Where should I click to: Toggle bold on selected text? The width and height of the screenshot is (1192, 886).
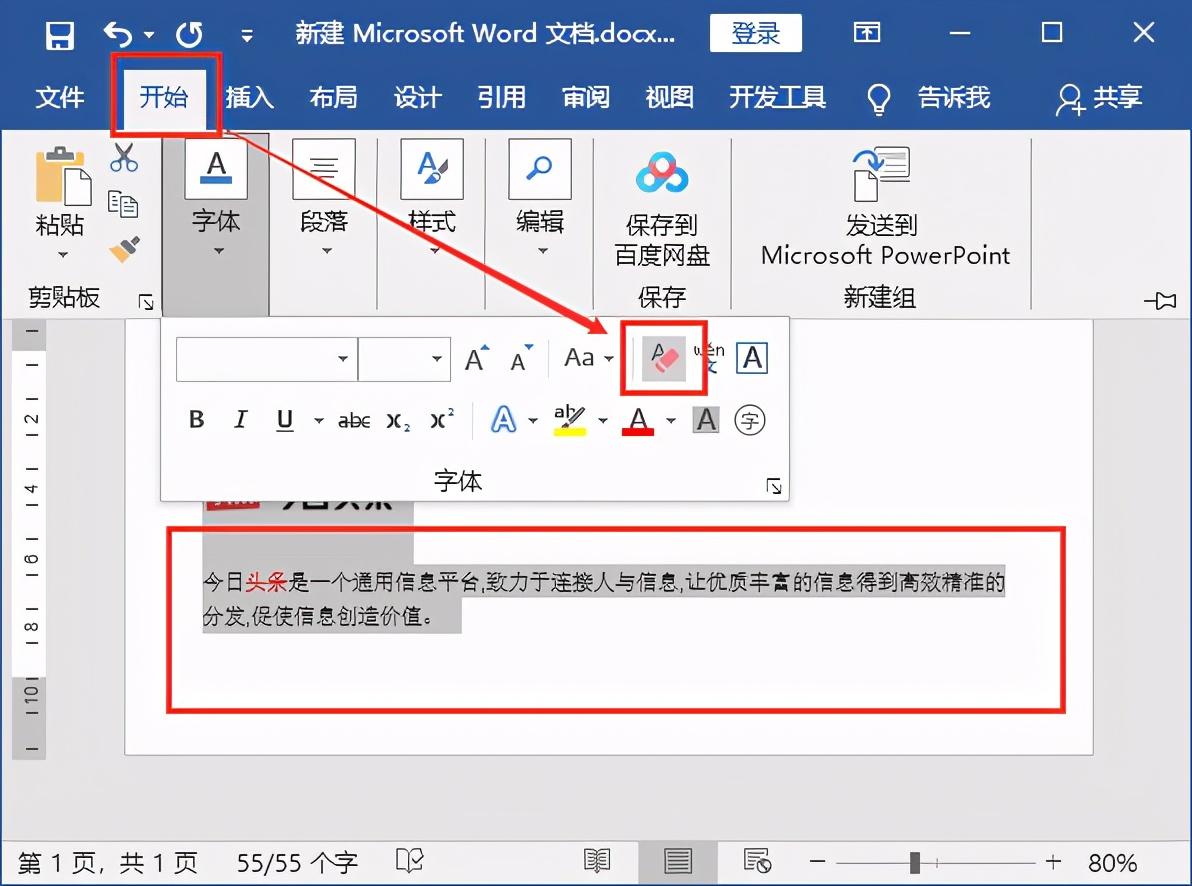click(196, 419)
